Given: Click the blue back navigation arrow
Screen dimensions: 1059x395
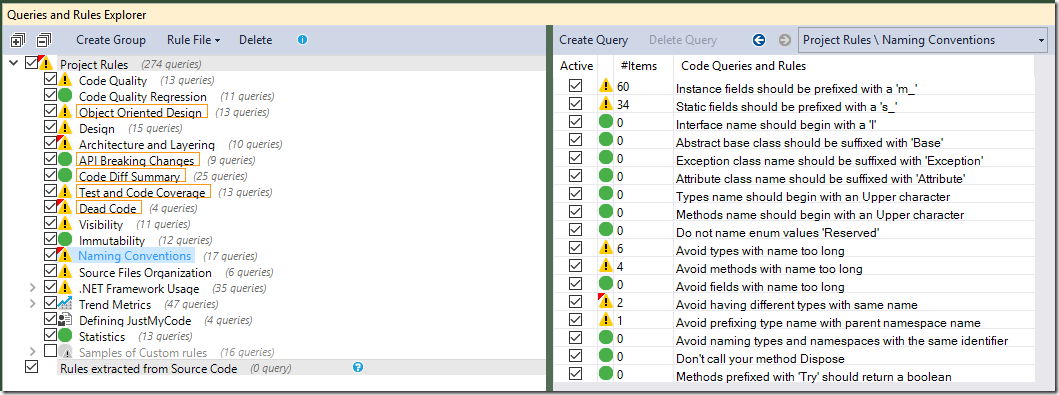Looking at the screenshot, I should pyautogui.click(x=758, y=40).
